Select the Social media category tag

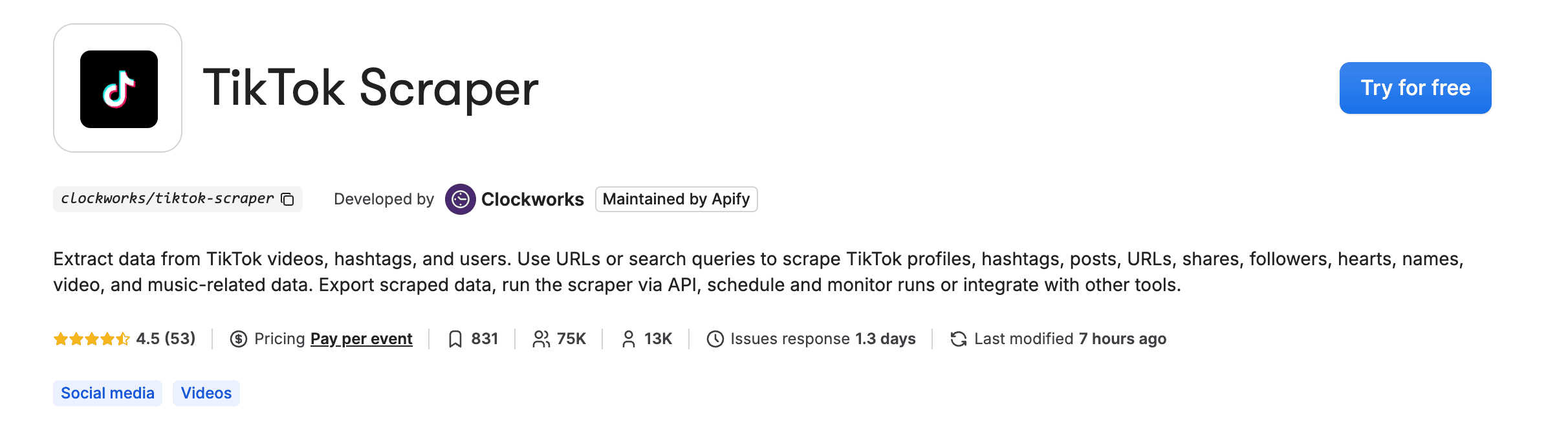(107, 393)
